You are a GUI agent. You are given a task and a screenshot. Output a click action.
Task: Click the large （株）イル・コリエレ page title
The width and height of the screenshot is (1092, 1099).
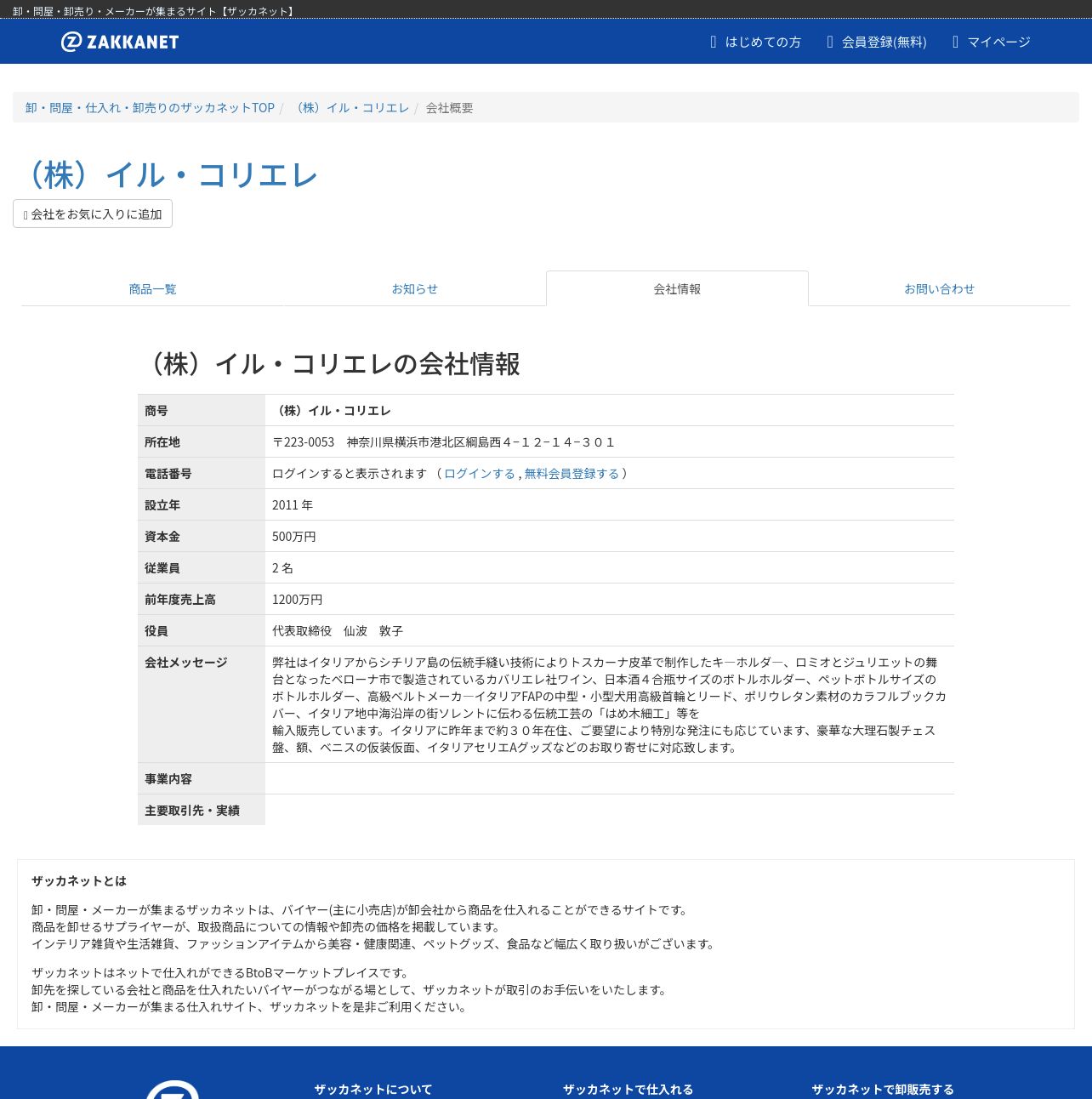coord(167,175)
